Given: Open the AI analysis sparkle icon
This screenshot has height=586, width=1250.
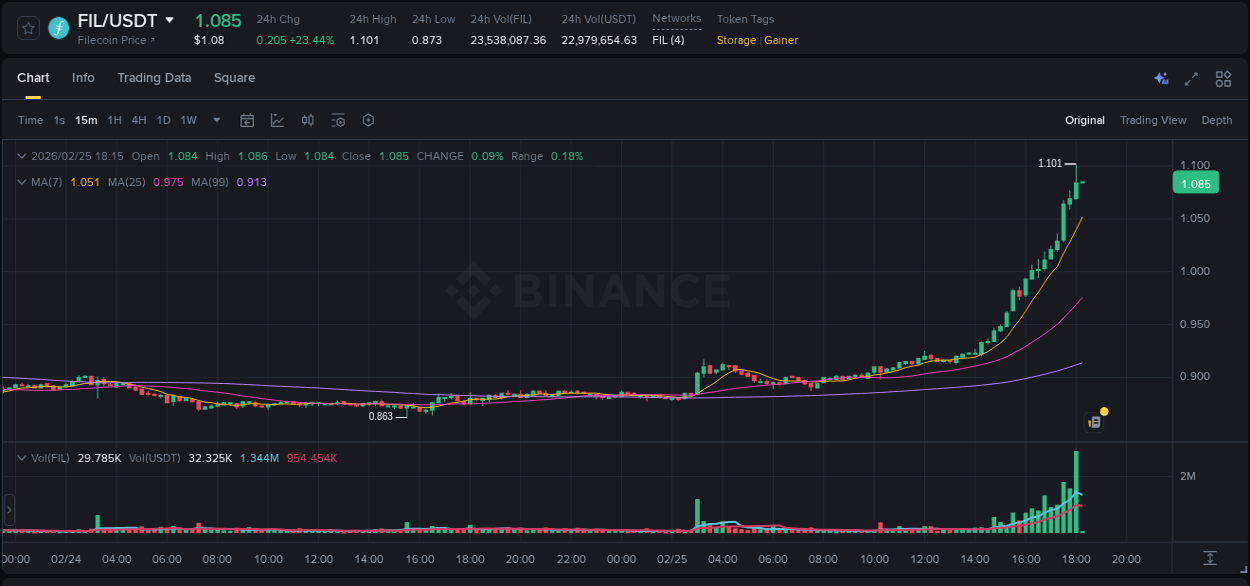Looking at the screenshot, I should pyautogui.click(x=1161, y=78).
